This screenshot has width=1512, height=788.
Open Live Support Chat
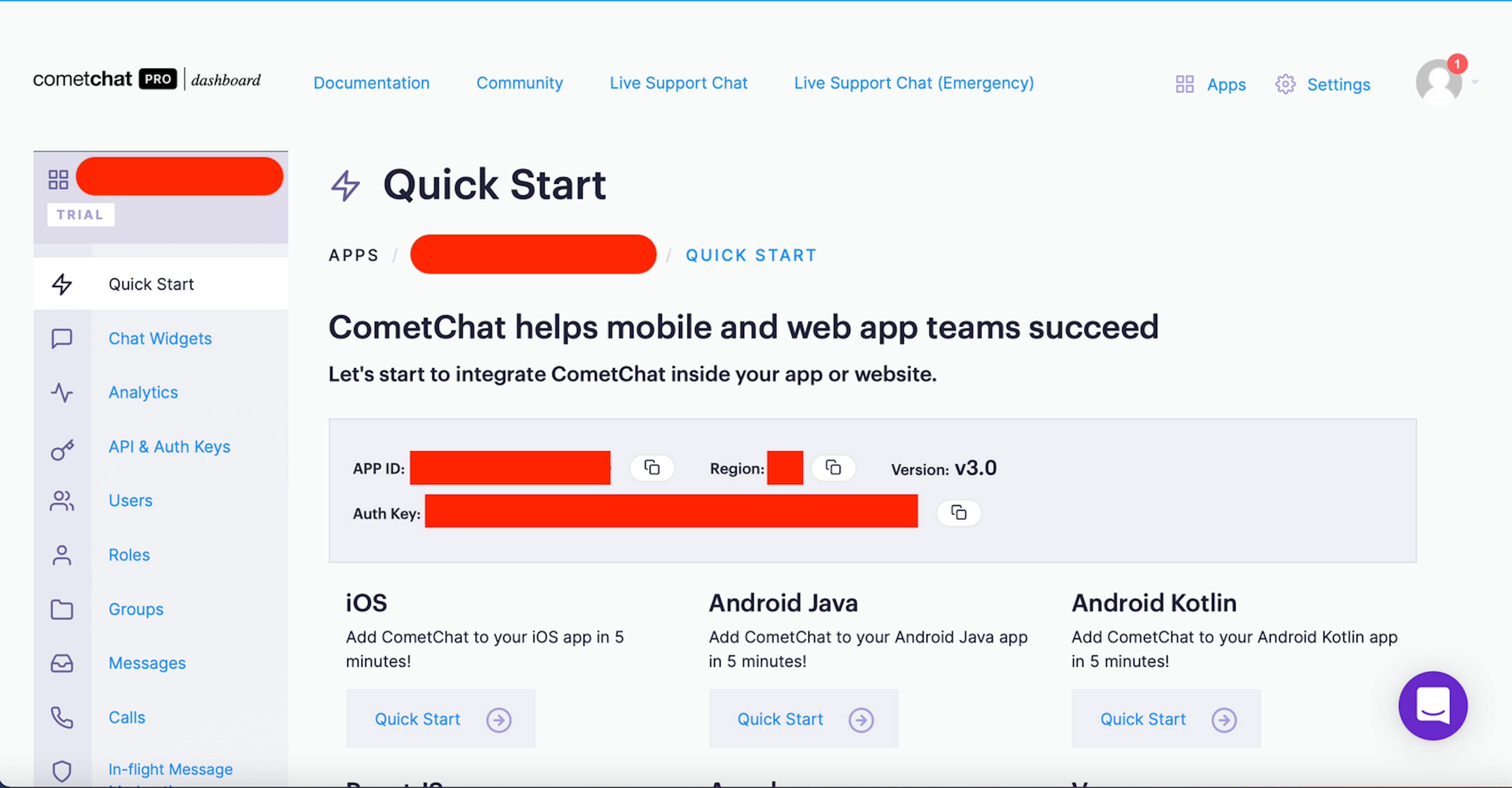point(678,83)
